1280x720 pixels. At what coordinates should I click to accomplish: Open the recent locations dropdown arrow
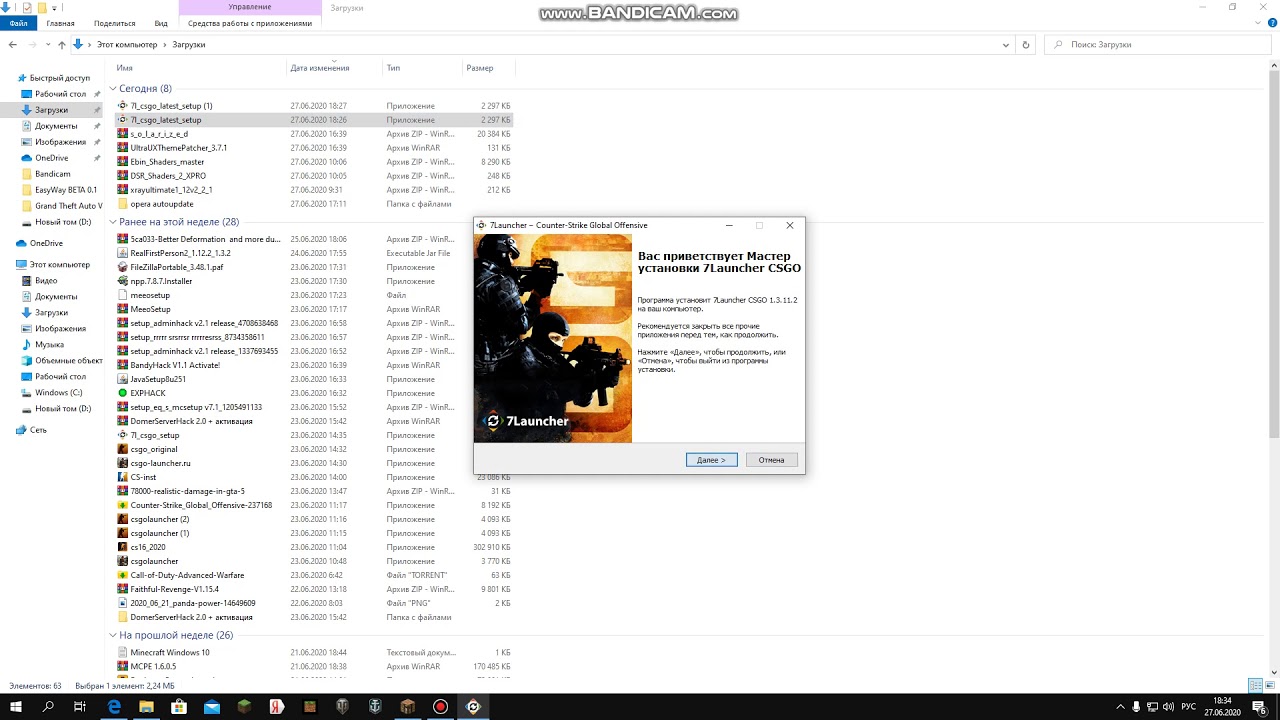[48, 45]
